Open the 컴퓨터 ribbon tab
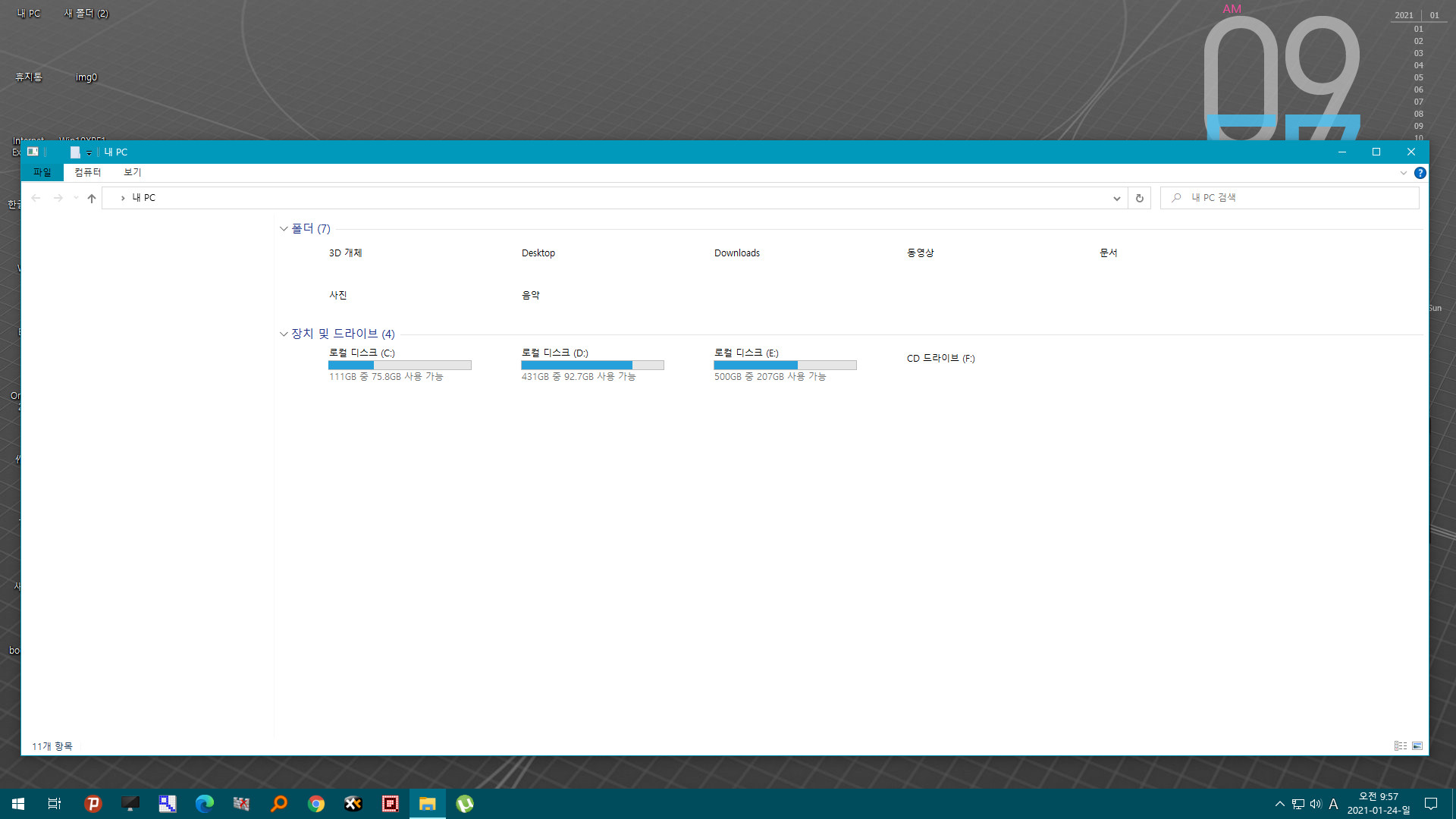 pos(87,172)
